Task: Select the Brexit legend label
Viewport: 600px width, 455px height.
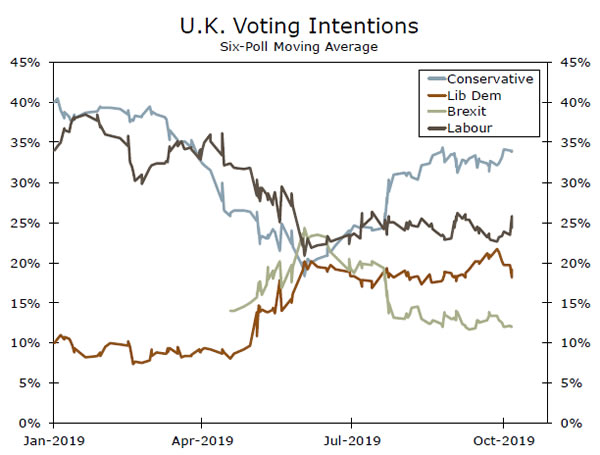Action: point(468,111)
